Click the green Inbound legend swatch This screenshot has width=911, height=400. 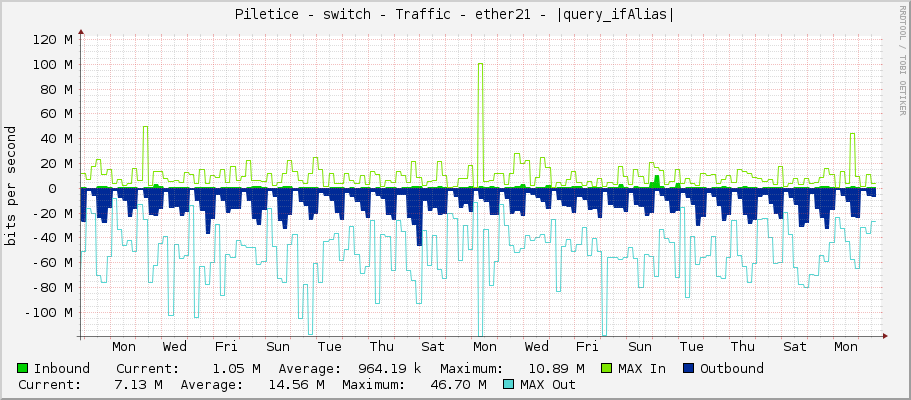pos(23,369)
